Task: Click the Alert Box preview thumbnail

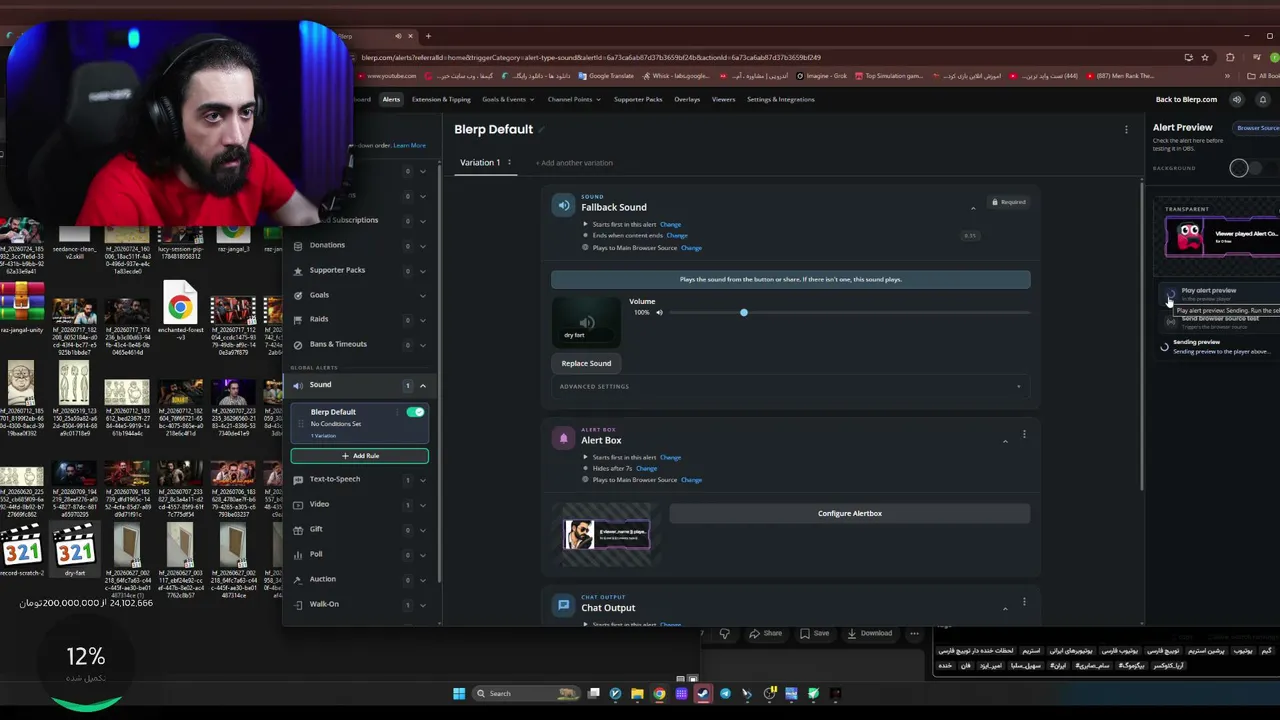Action: pos(606,535)
